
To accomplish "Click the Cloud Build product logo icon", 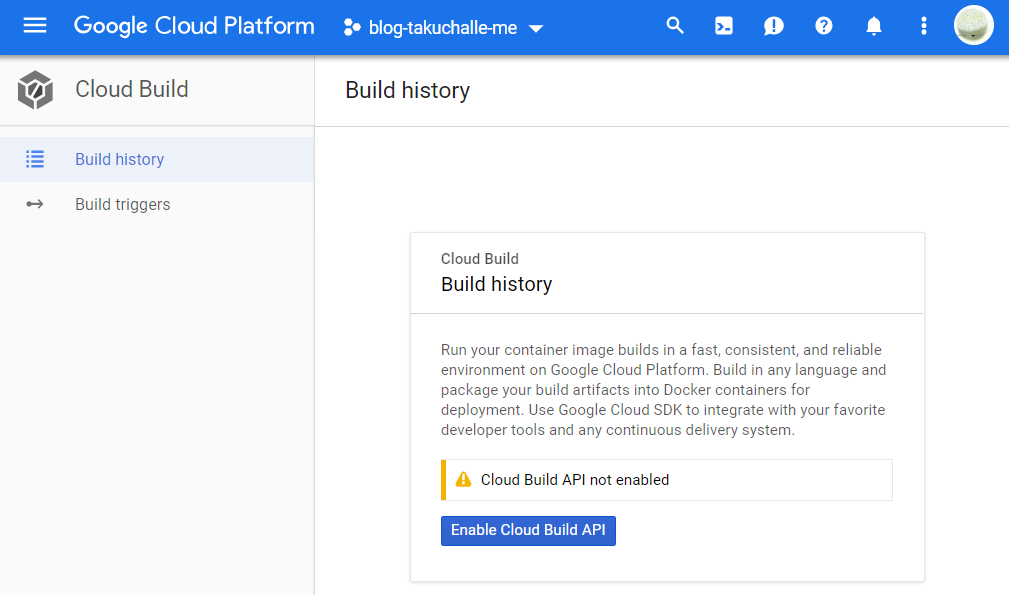I will click(35, 89).
